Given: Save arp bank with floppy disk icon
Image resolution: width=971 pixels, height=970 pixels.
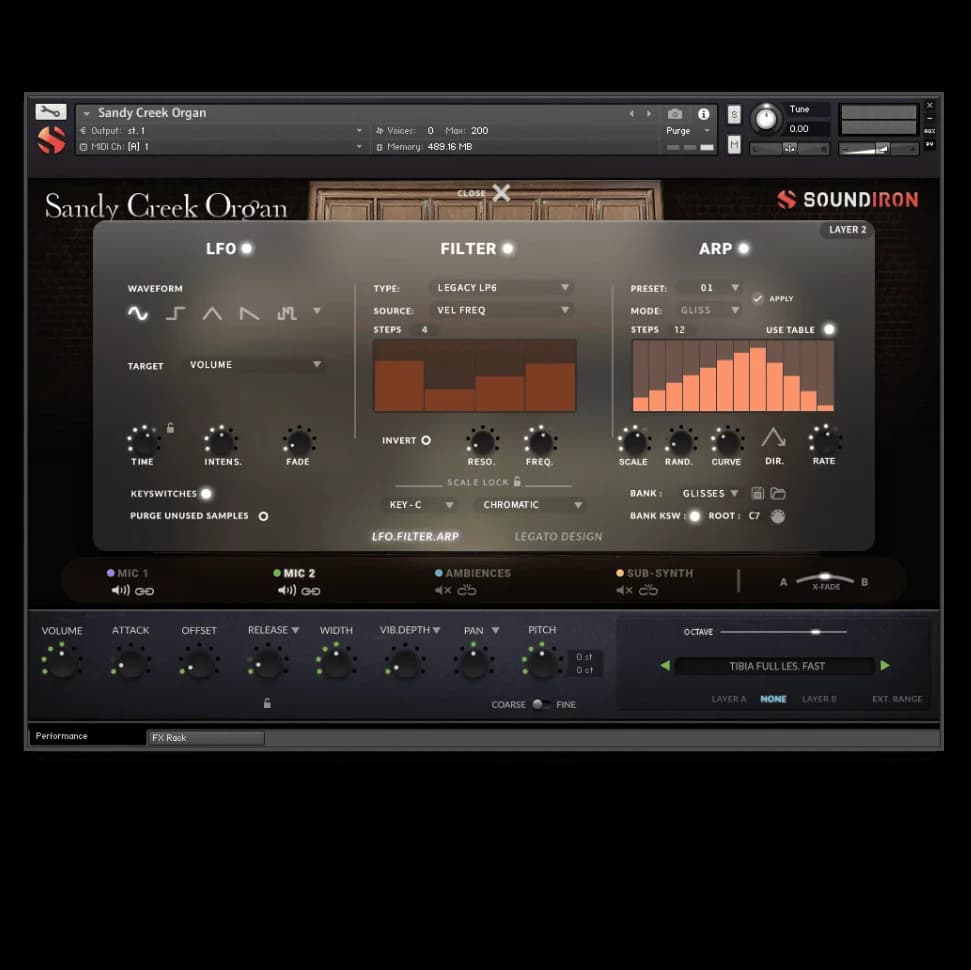Looking at the screenshot, I should point(758,493).
